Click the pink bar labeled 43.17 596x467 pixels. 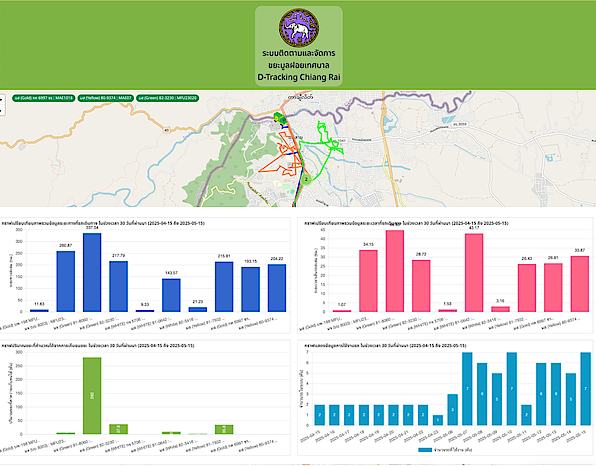click(474, 273)
